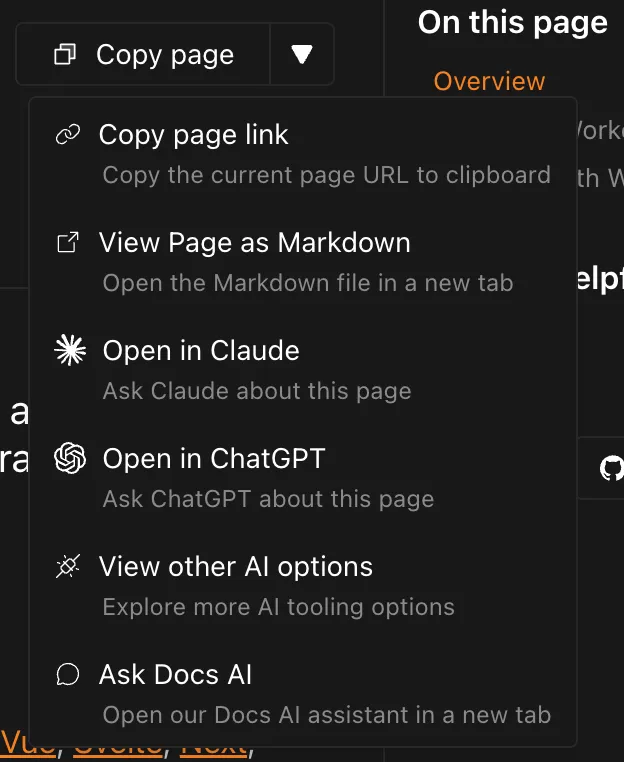Screen dimensions: 624x762
Task: Click the copy icon in Copy page button
Action: click(x=65, y=55)
